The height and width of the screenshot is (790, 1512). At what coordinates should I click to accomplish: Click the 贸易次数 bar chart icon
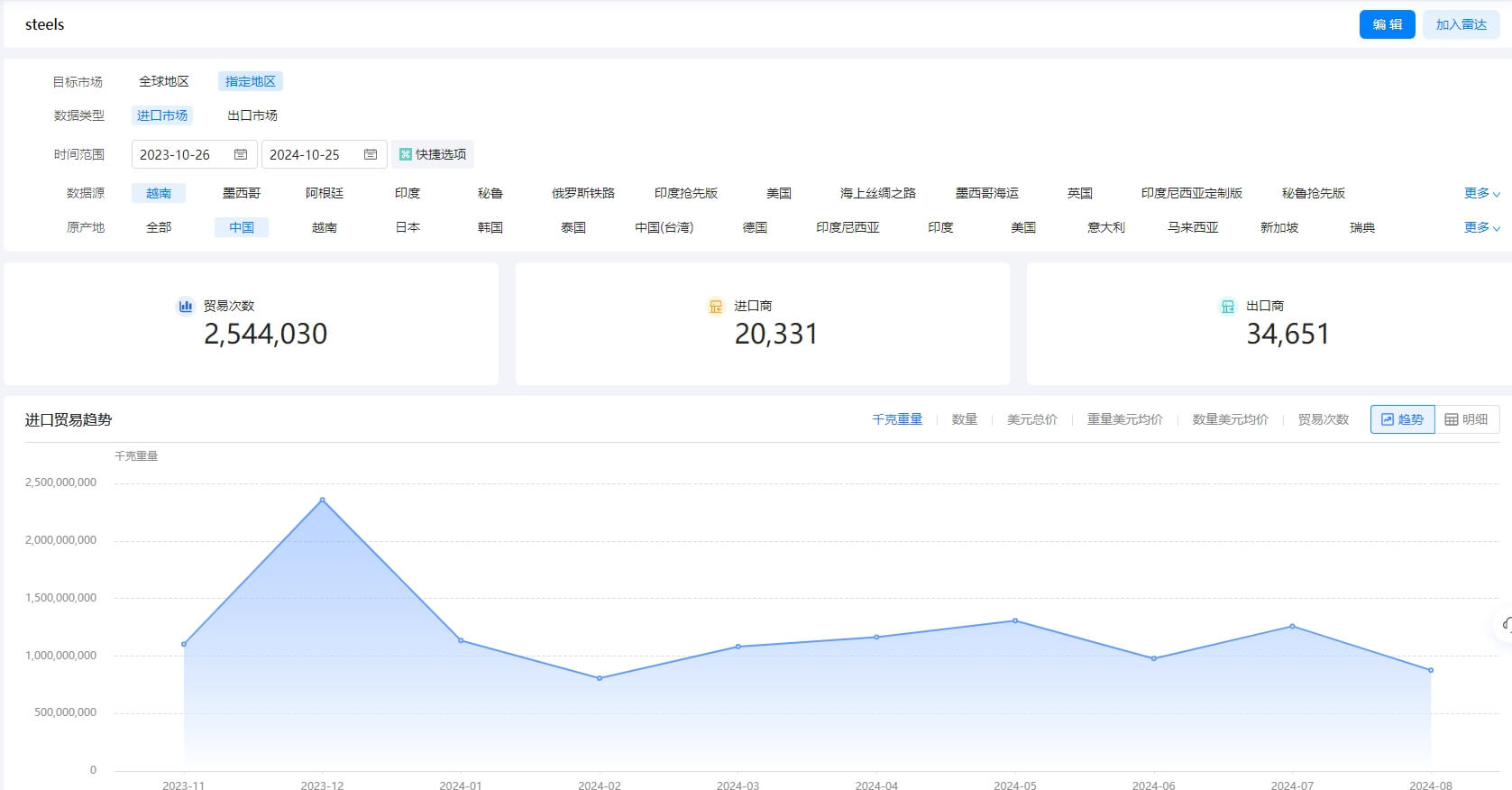pos(185,306)
